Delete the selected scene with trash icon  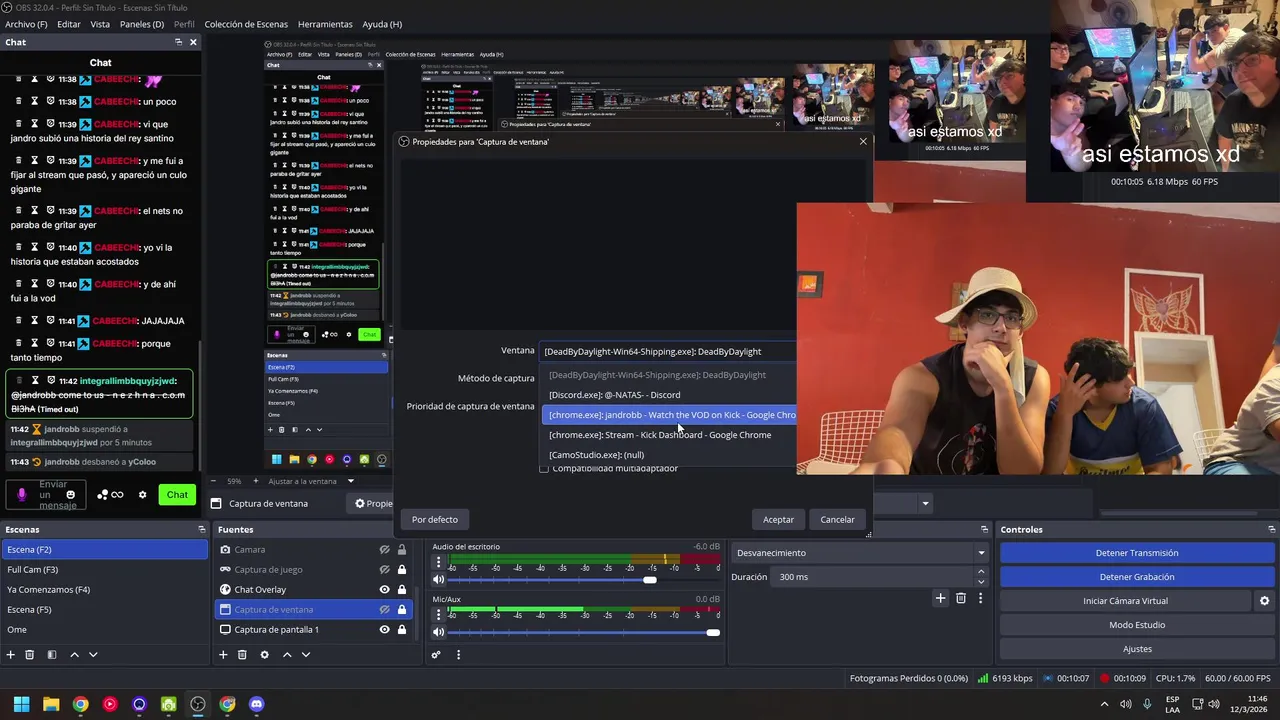tap(30, 655)
